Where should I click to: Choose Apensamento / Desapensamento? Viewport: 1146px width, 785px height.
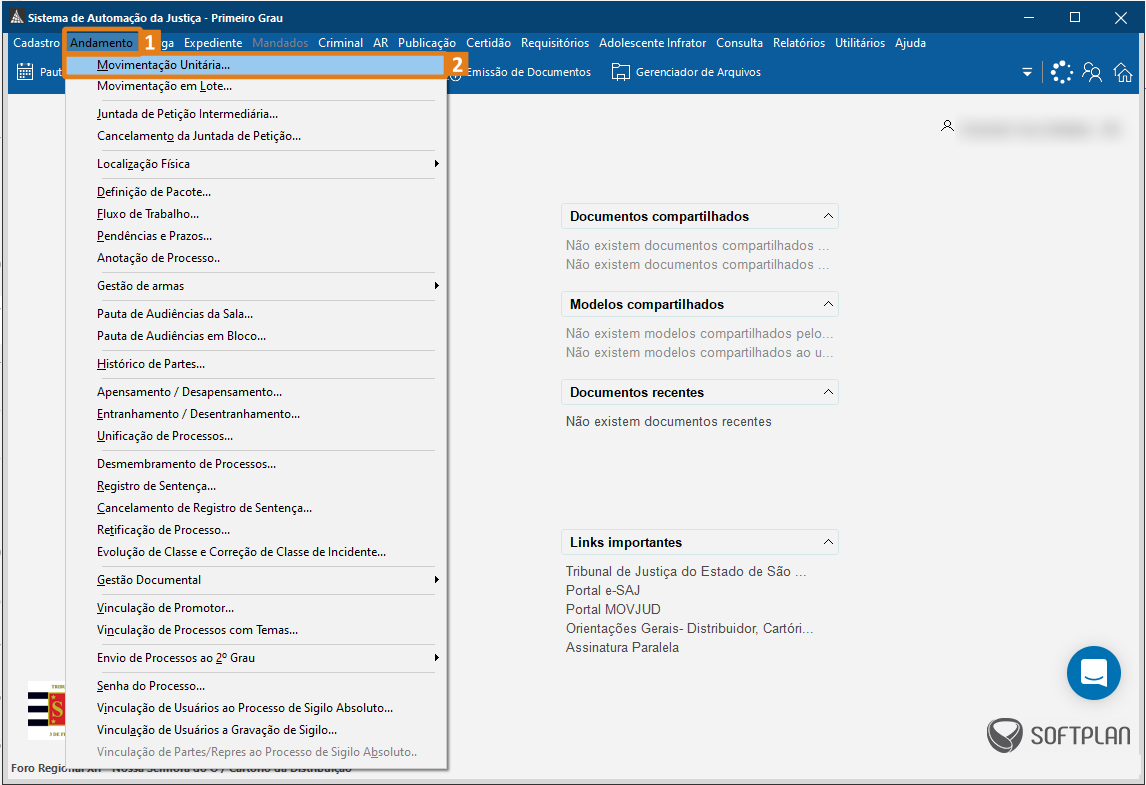257,392
